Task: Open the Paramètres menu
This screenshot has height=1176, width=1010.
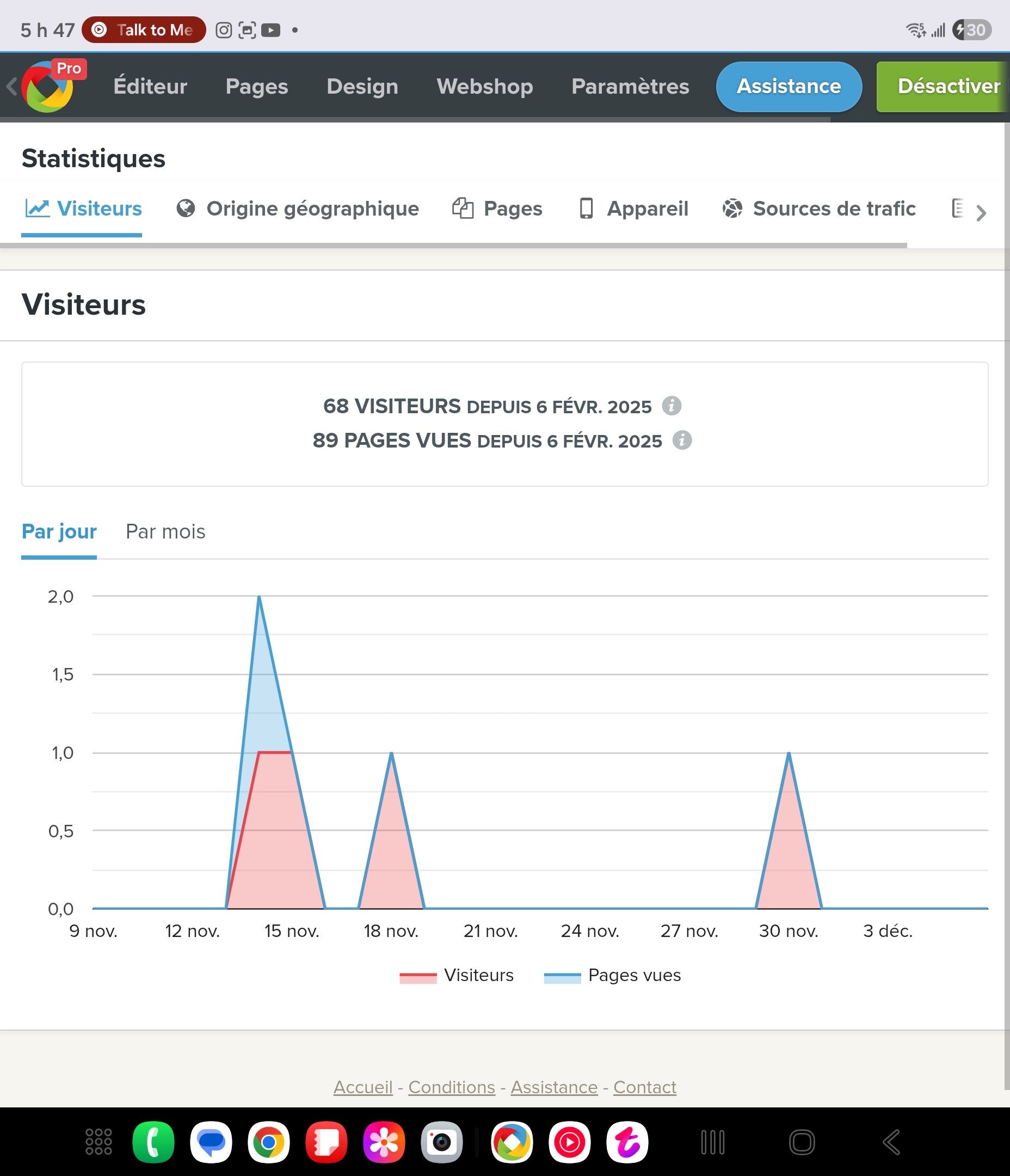Action: tap(630, 86)
